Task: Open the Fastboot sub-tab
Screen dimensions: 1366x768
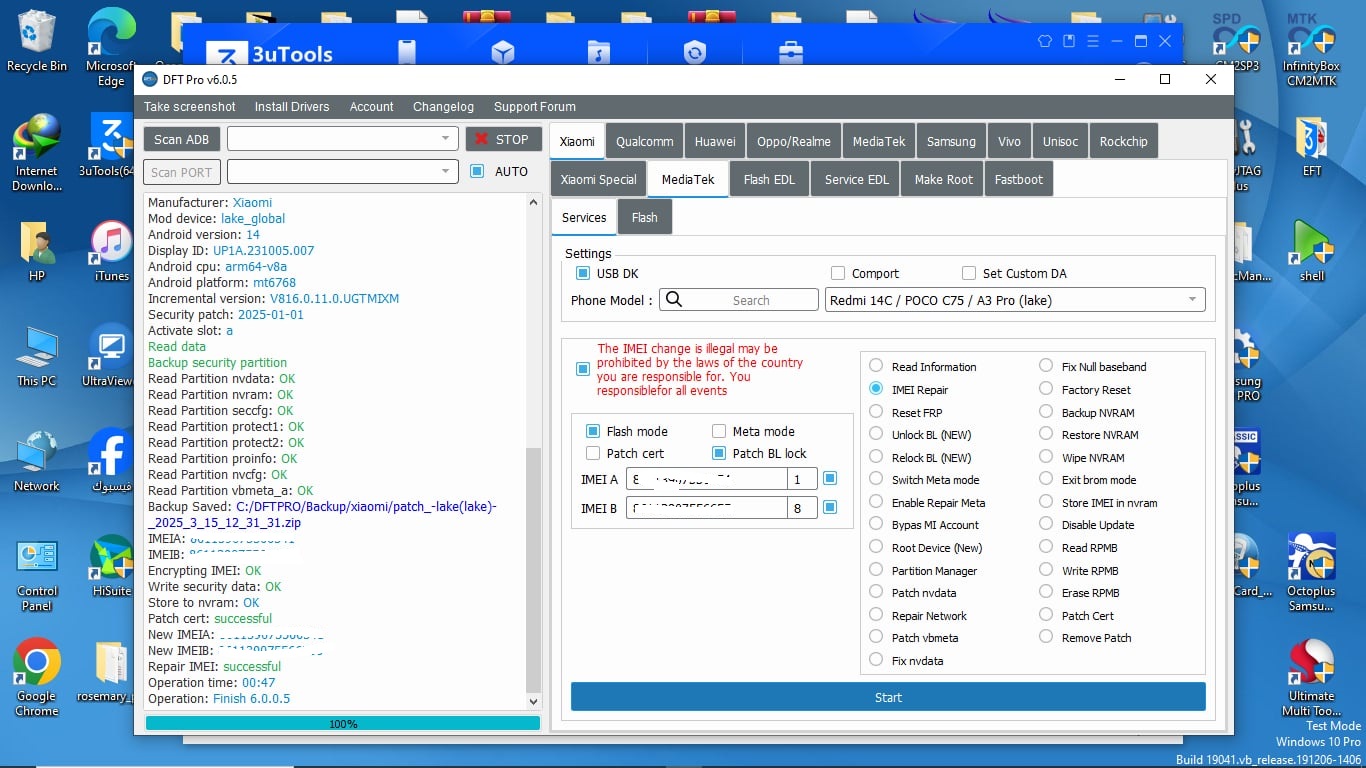Action: pyautogui.click(x=1019, y=179)
